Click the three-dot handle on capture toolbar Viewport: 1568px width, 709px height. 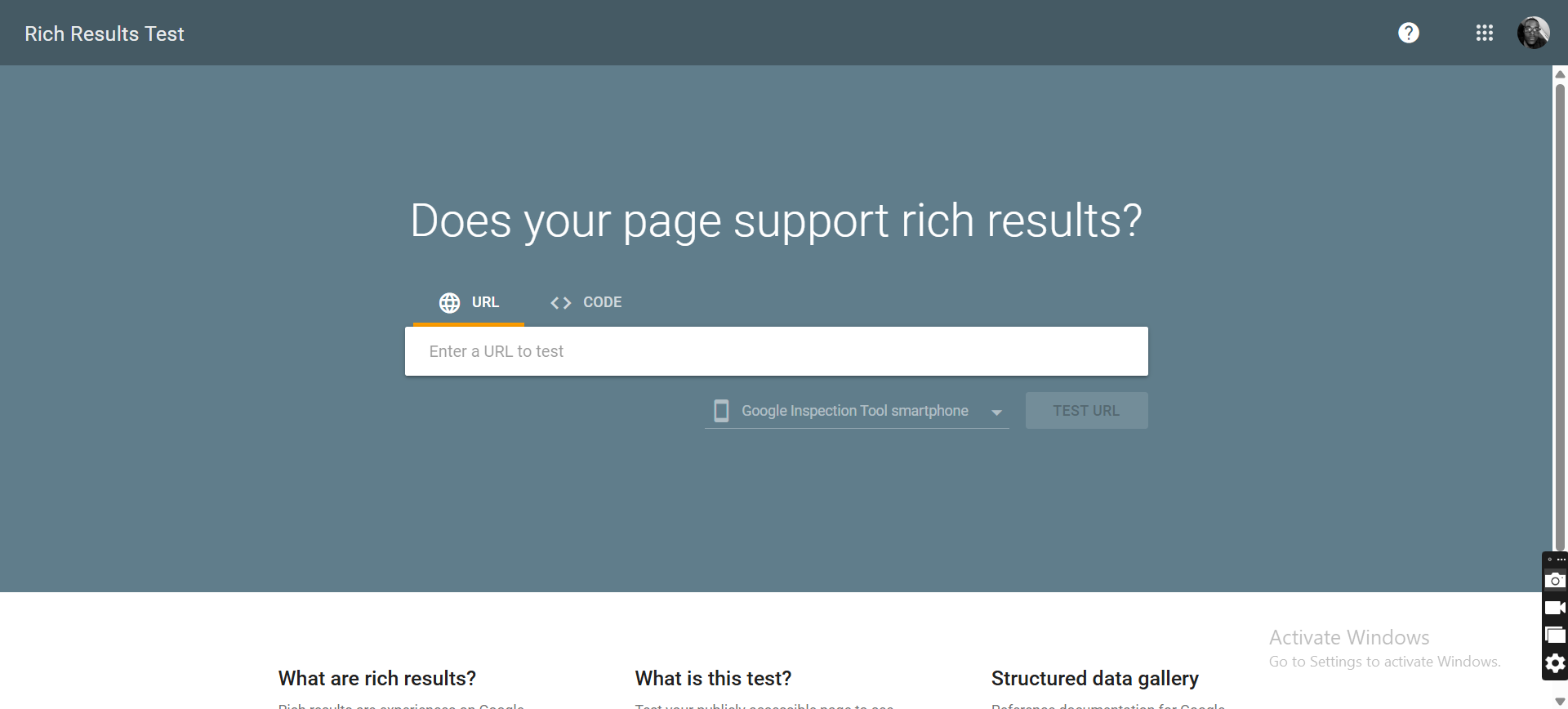(1561, 560)
